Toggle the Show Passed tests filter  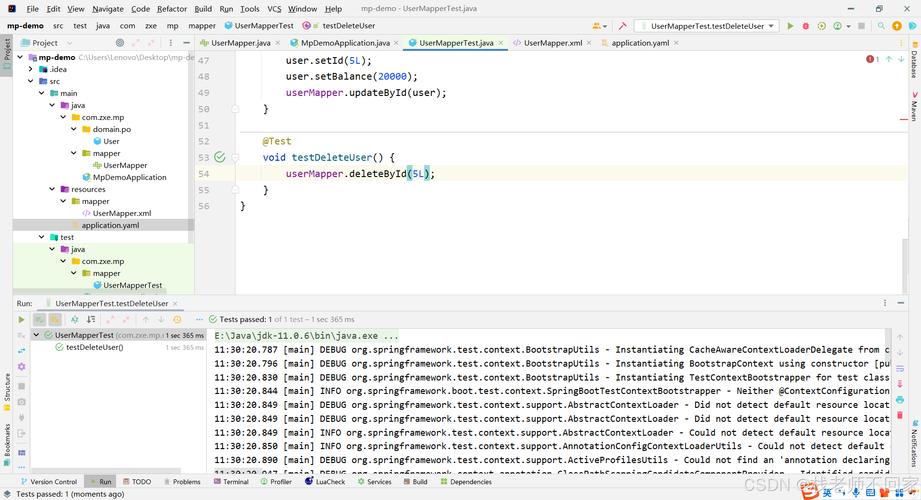tap(40, 320)
